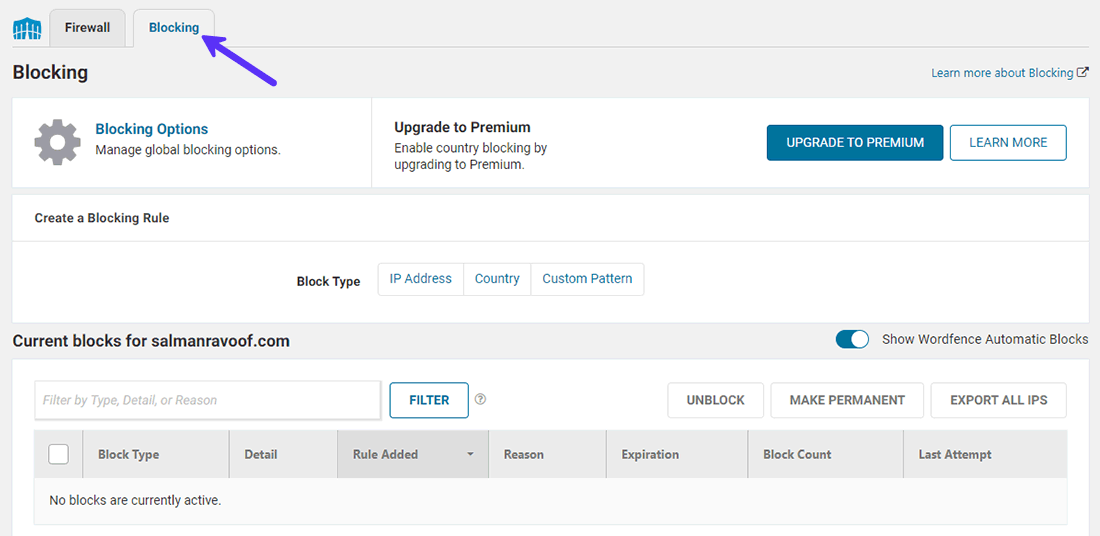Open Learn more about Blocking link
Image resolution: width=1100 pixels, height=536 pixels.
pos(1001,73)
